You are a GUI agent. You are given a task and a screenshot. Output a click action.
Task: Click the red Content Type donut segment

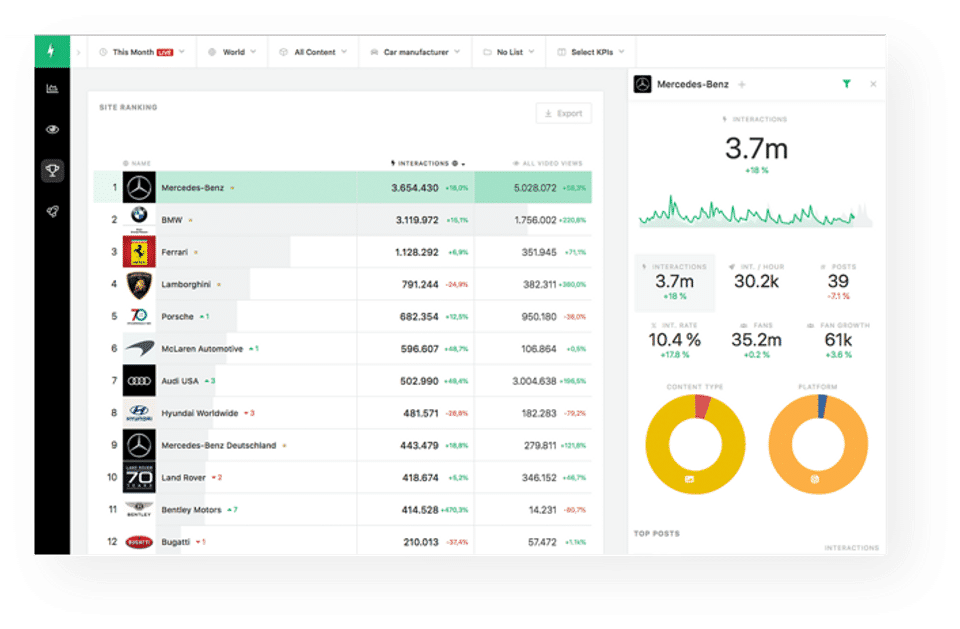[x=702, y=407]
